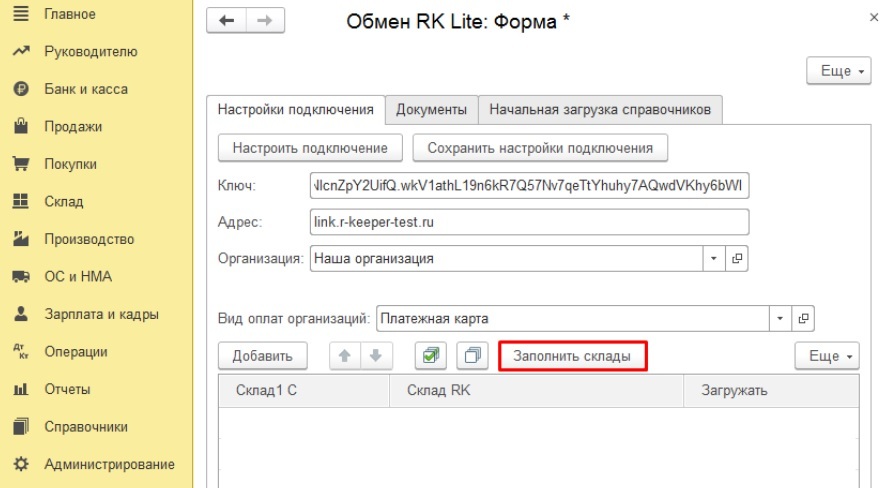Switch to the Документы tab
The width and height of the screenshot is (884, 488).
point(431,109)
